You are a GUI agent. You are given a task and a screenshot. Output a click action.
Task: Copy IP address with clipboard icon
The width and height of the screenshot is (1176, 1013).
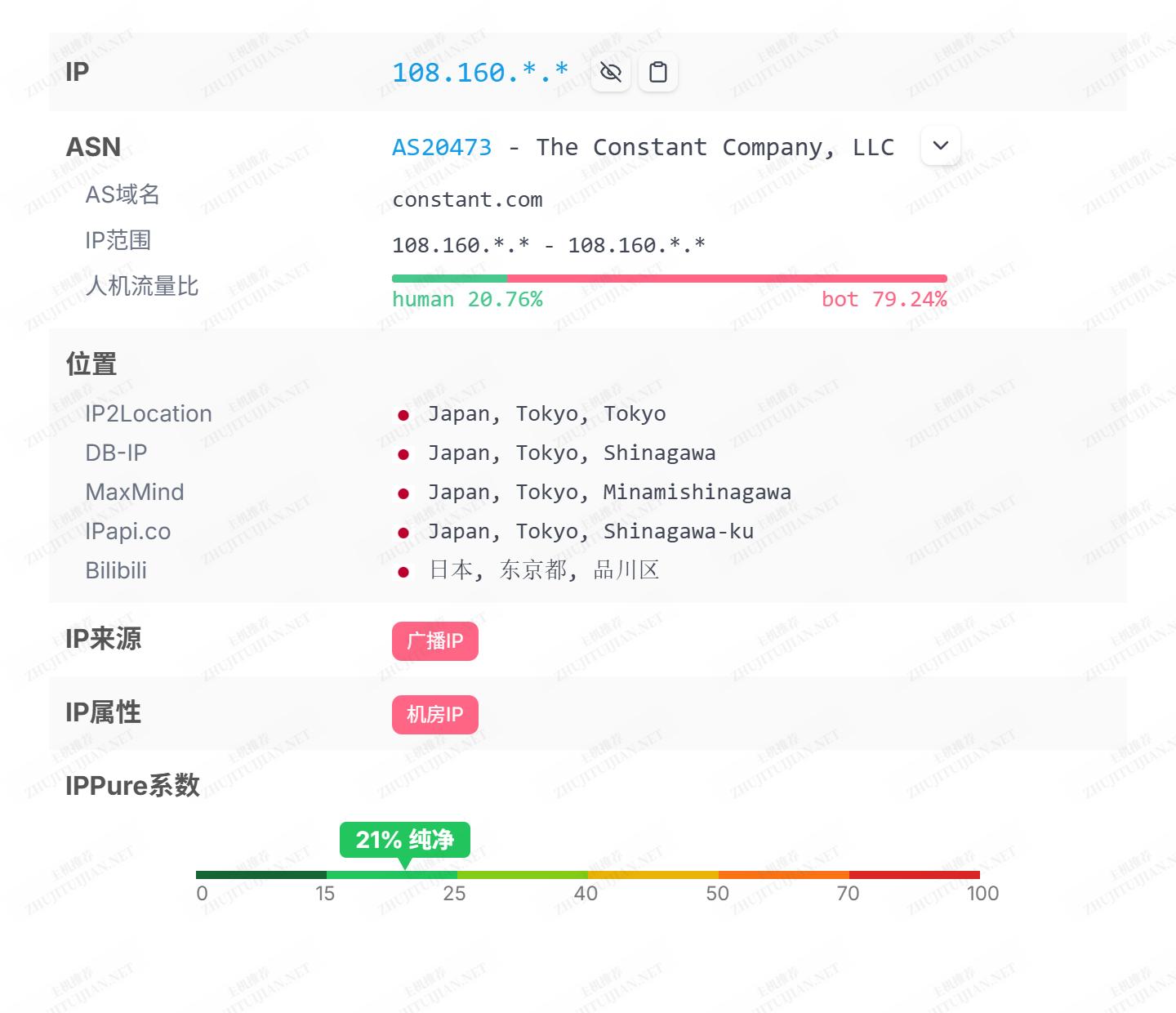657,73
